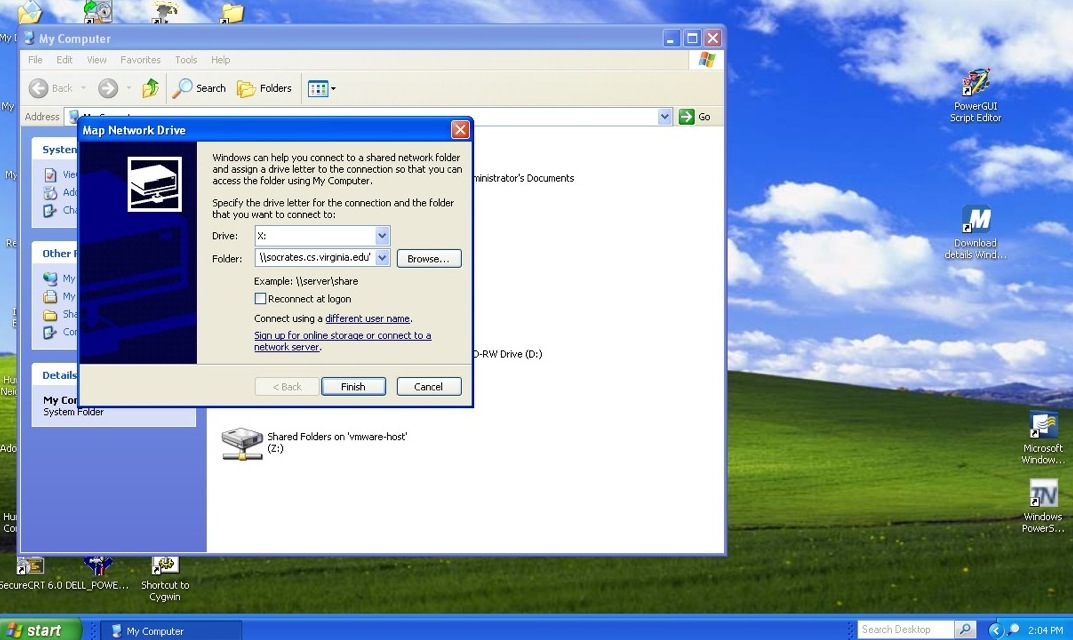The image size is (1073, 640).
Task: Expand the Folder path dropdown
Action: 382,258
